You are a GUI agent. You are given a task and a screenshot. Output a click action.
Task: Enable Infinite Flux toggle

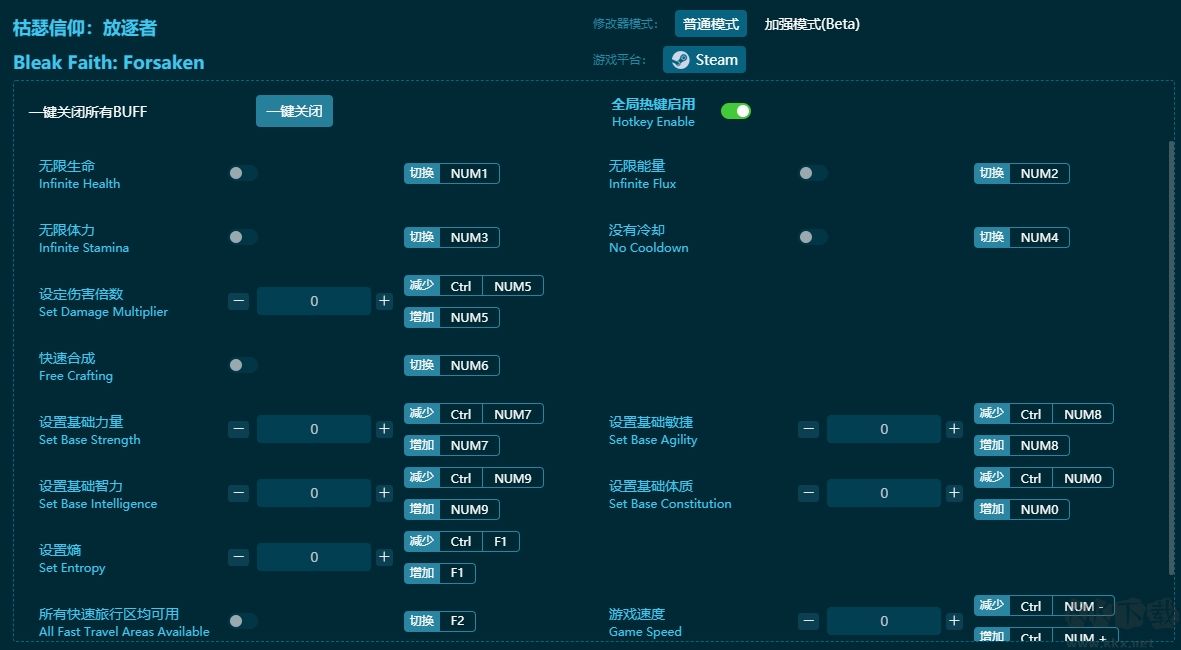tap(813, 173)
